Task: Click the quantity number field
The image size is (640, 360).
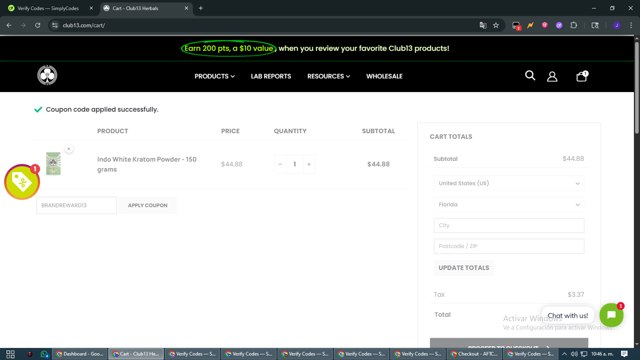Action: (294, 164)
